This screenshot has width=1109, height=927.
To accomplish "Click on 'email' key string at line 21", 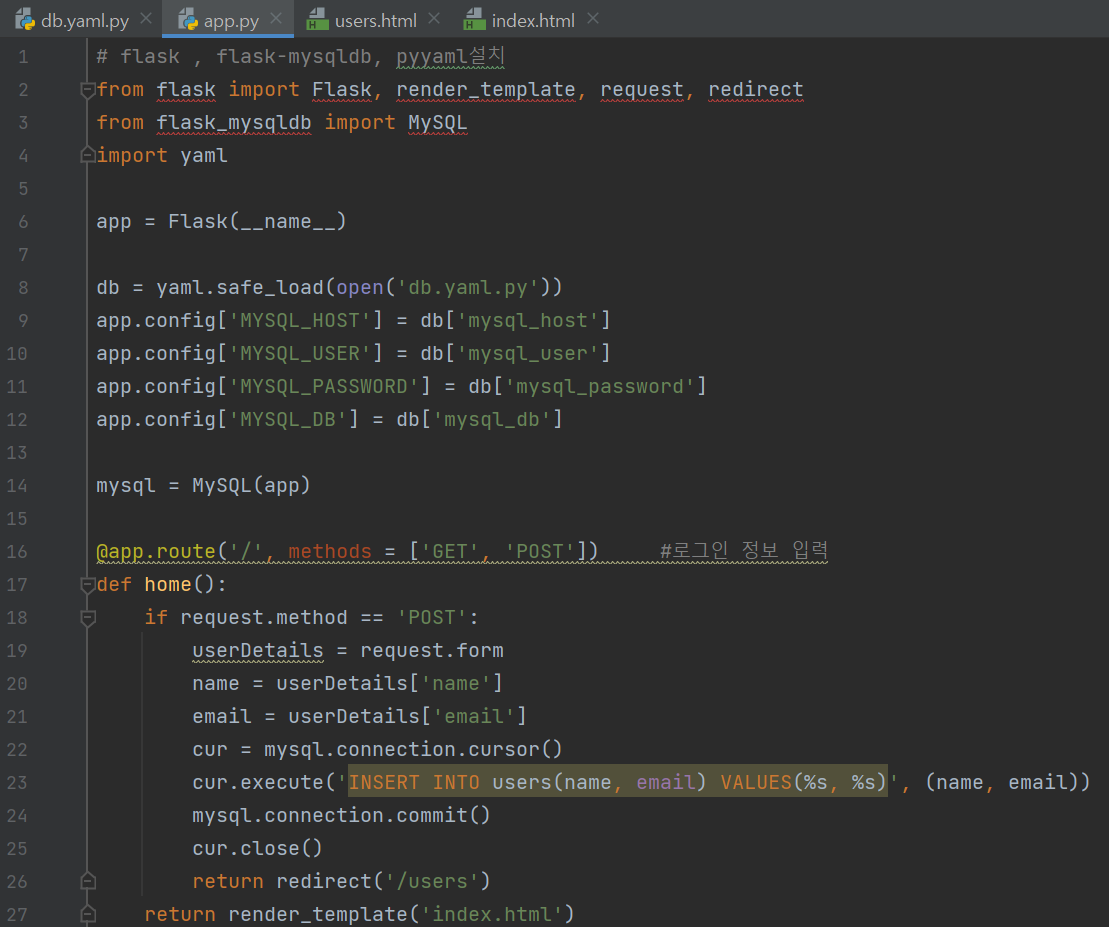I will click(473, 716).
